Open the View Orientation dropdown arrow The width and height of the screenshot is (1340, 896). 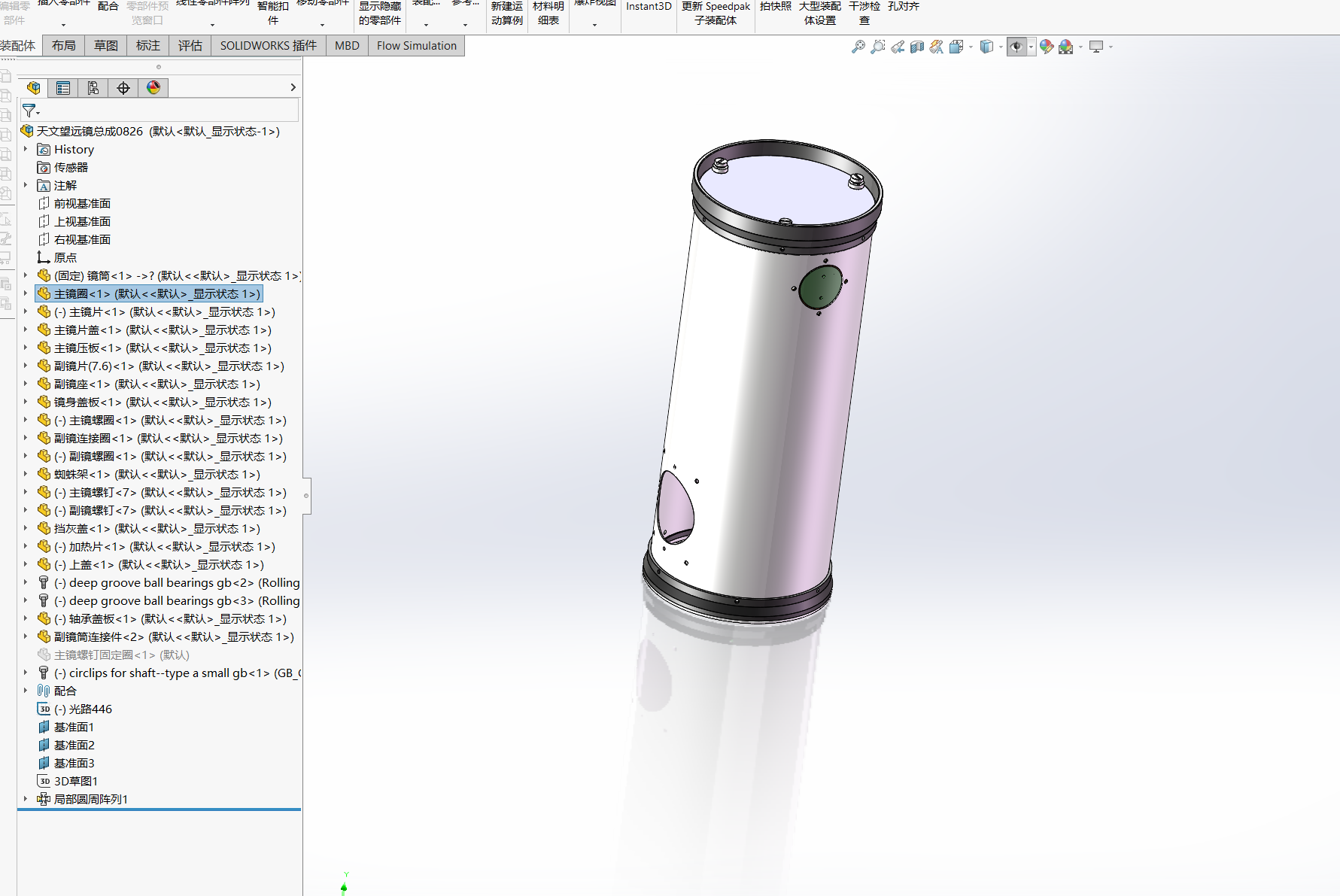[x=971, y=47]
